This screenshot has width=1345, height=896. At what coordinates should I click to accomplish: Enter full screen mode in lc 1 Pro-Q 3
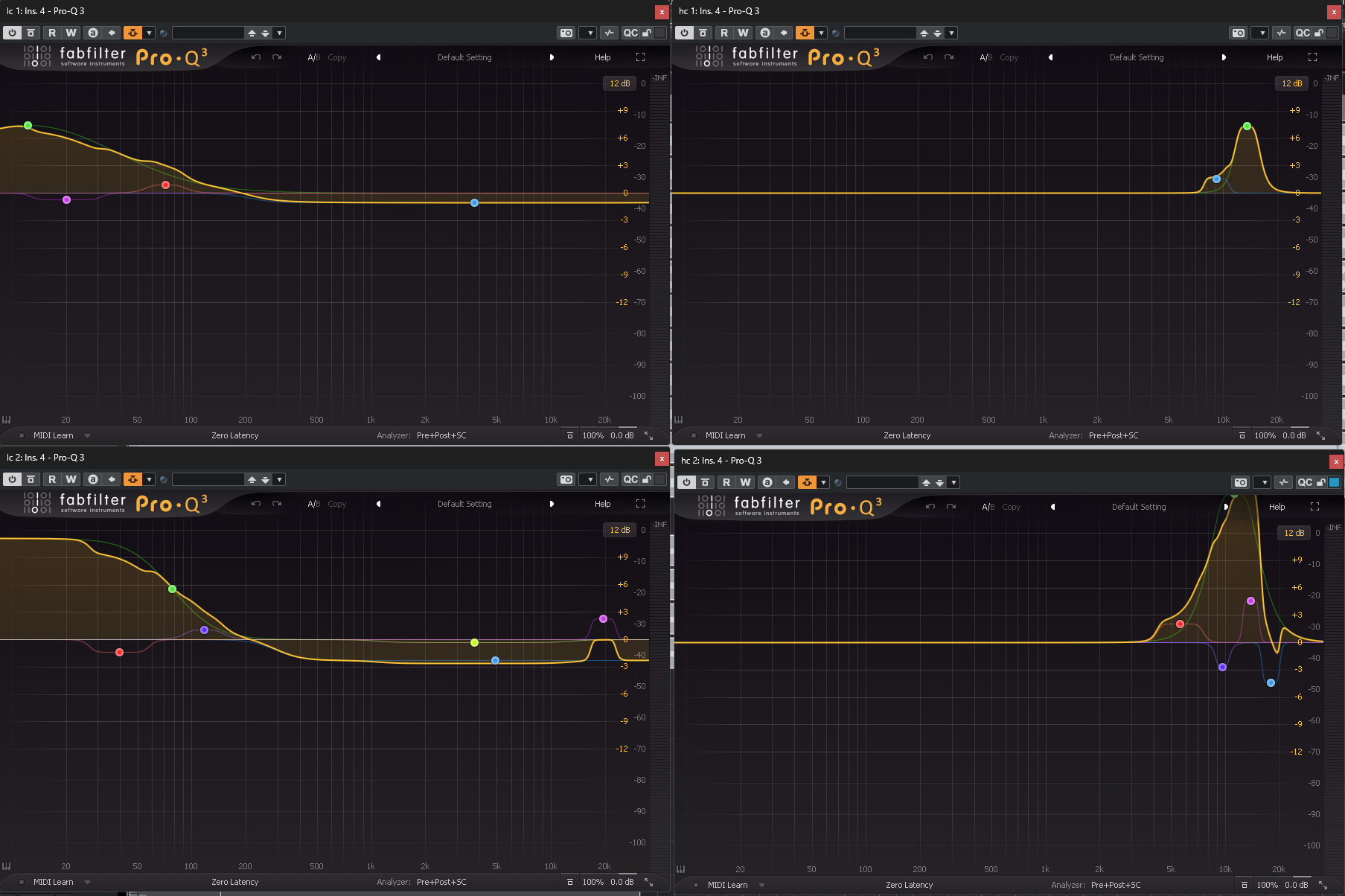tap(640, 57)
